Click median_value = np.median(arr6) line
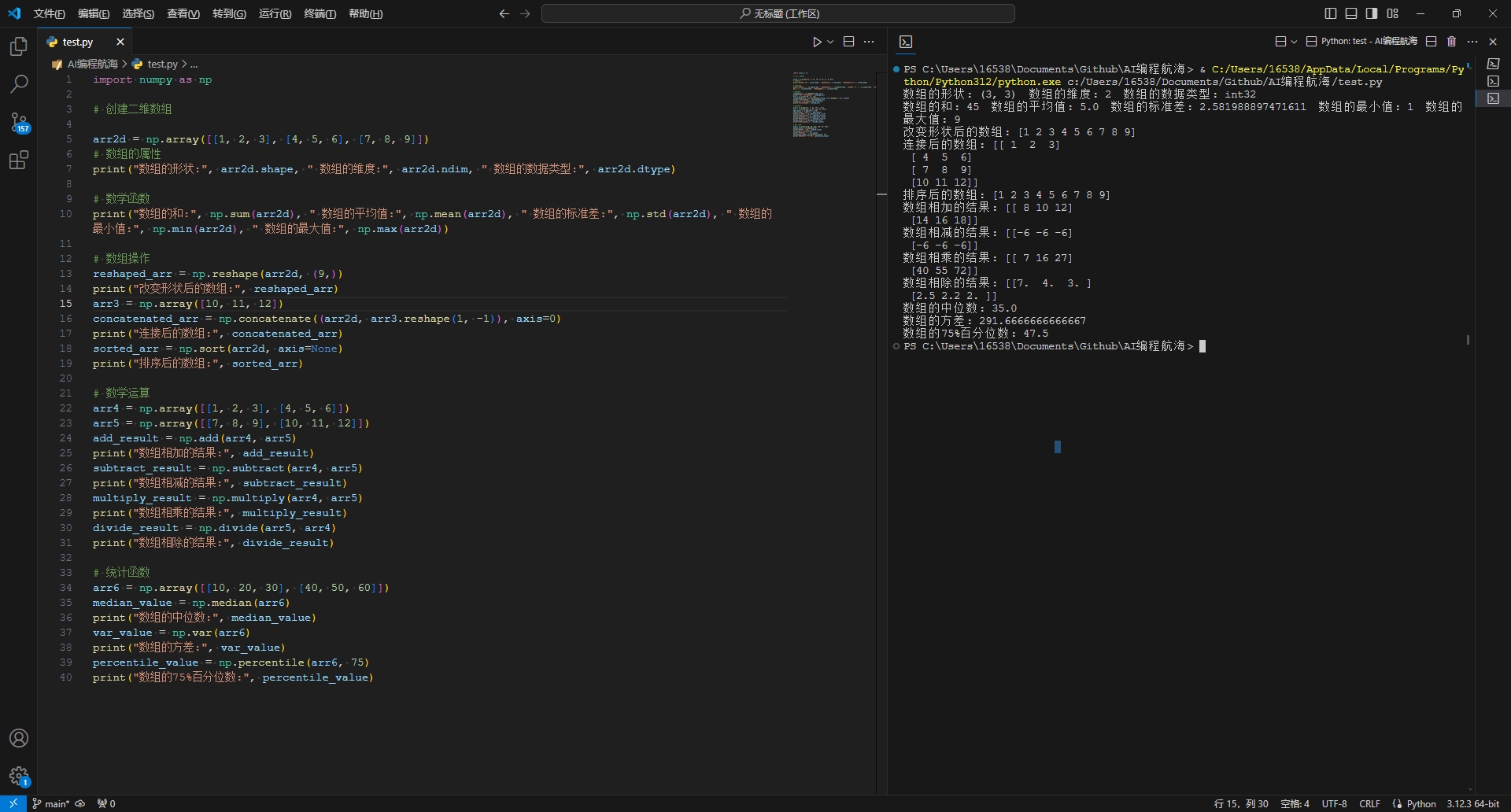The width and height of the screenshot is (1511, 812). (190, 603)
